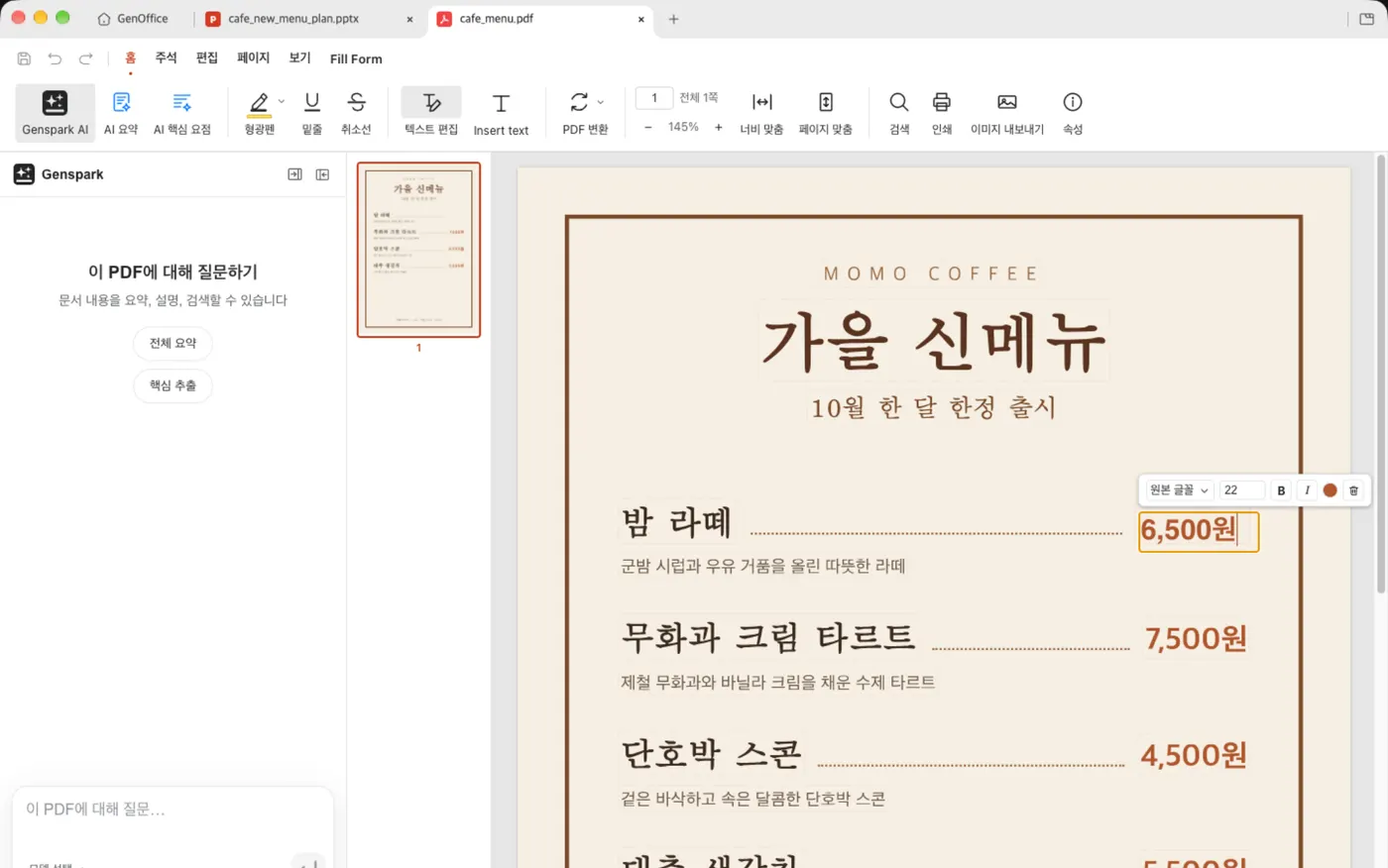1388x868 pixels.
Task: Select the 형광펜 highlighter tool
Action: click(259, 113)
